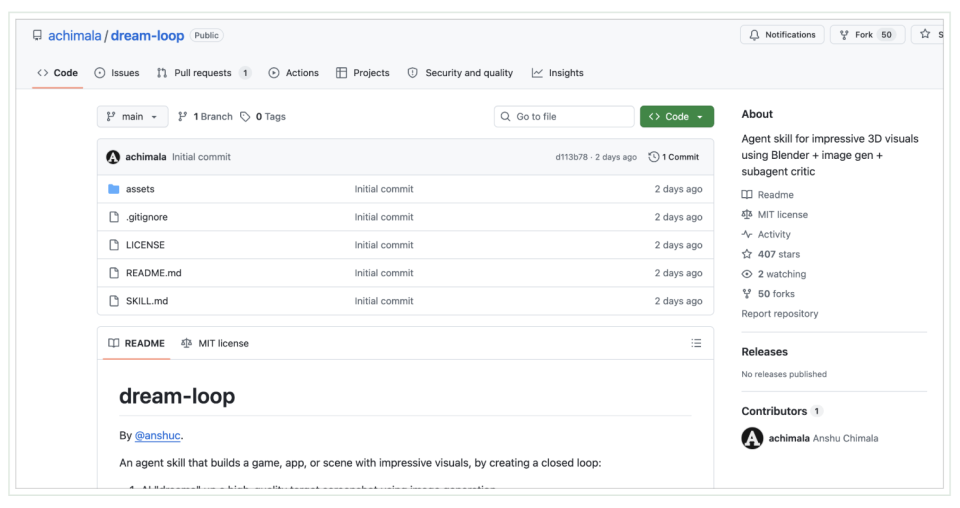Select the MIT license tab
The width and height of the screenshot is (960, 508).
coord(215,343)
